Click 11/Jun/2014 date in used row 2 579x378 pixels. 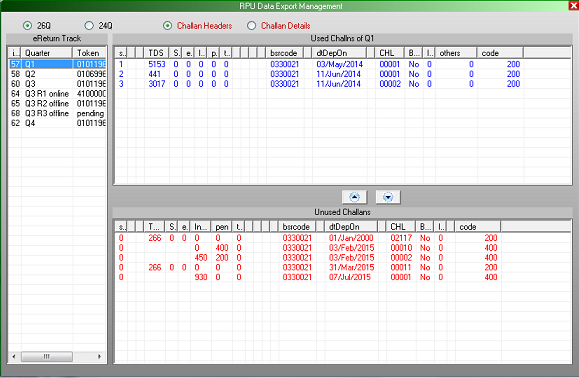click(x=338, y=74)
